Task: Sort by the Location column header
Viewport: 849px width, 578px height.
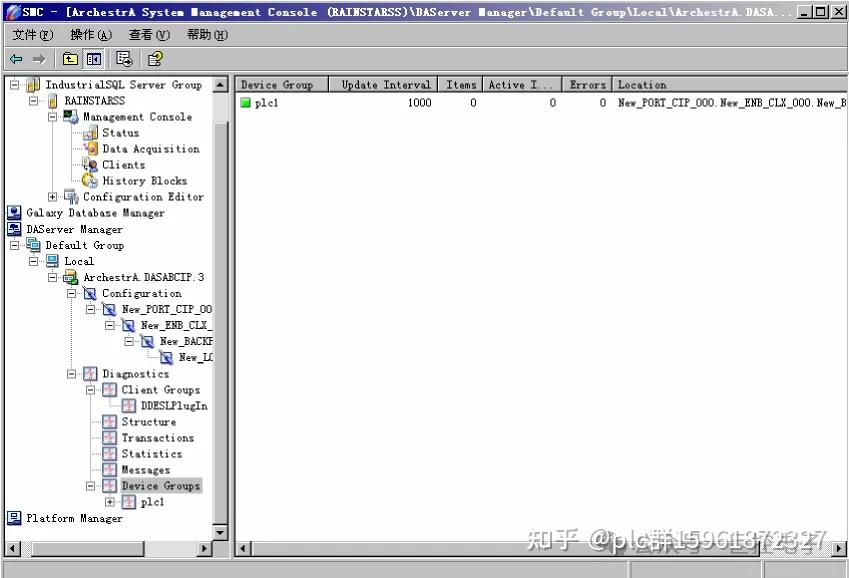Action: (729, 85)
